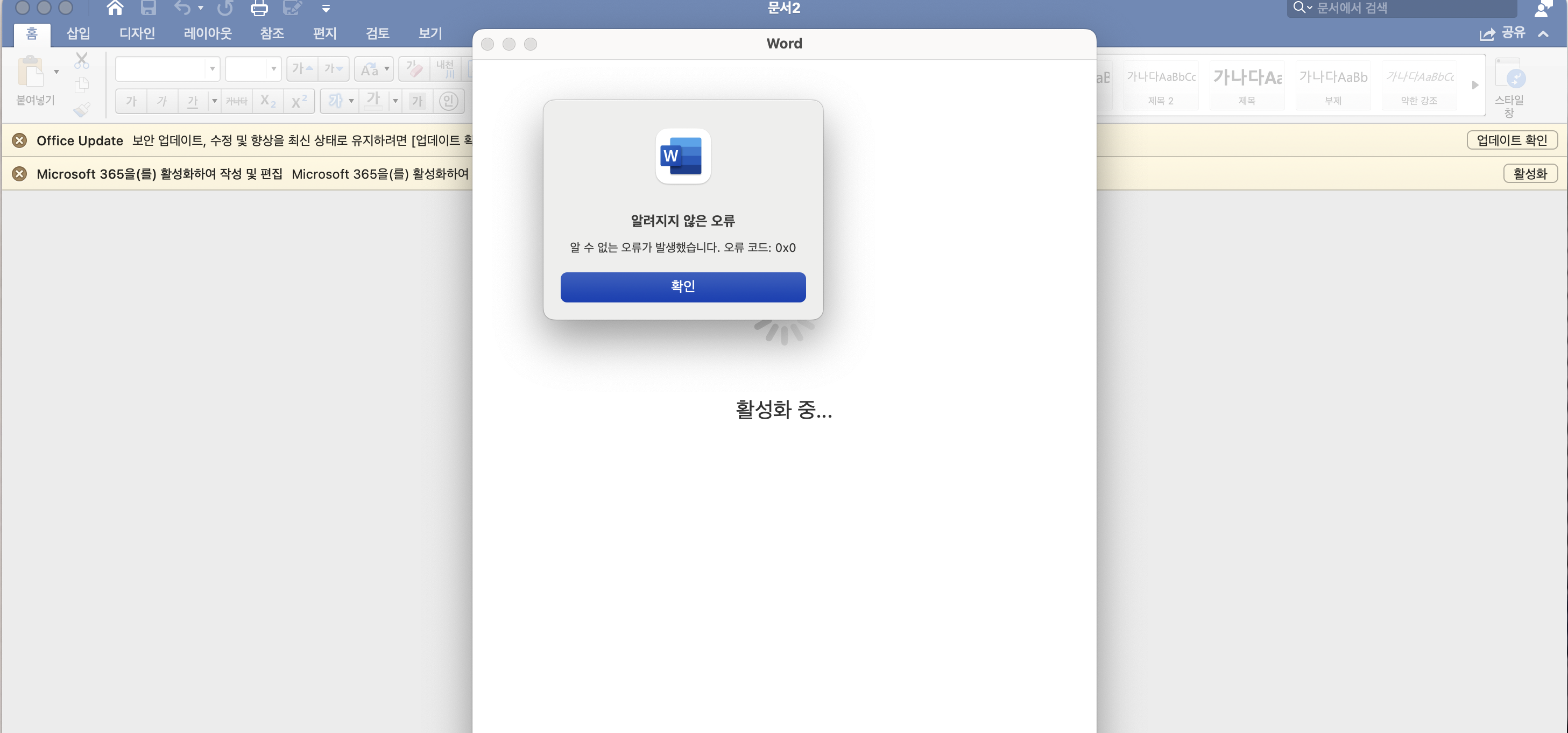
Task: Click the 업데이트 확인 button
Action: pyautogui.click(x=1512, y=140)
